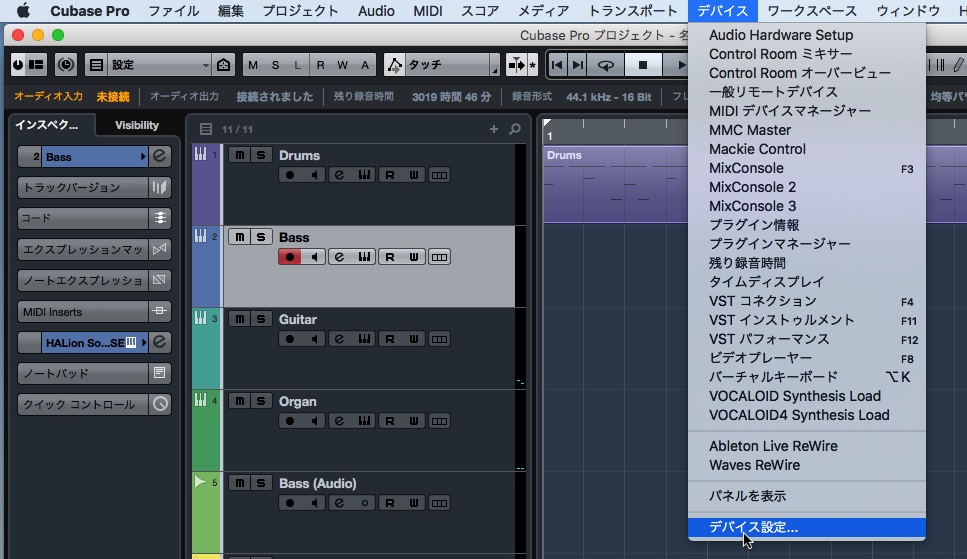Screen dimensions: 967x559
Task: Switch to the Visibility tab
Action: pos(137,125)
